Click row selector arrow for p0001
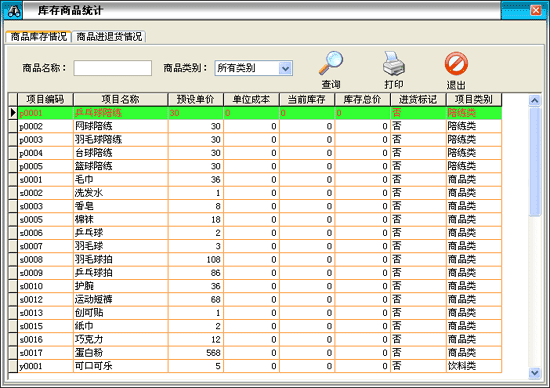 [x=13, y=113]
